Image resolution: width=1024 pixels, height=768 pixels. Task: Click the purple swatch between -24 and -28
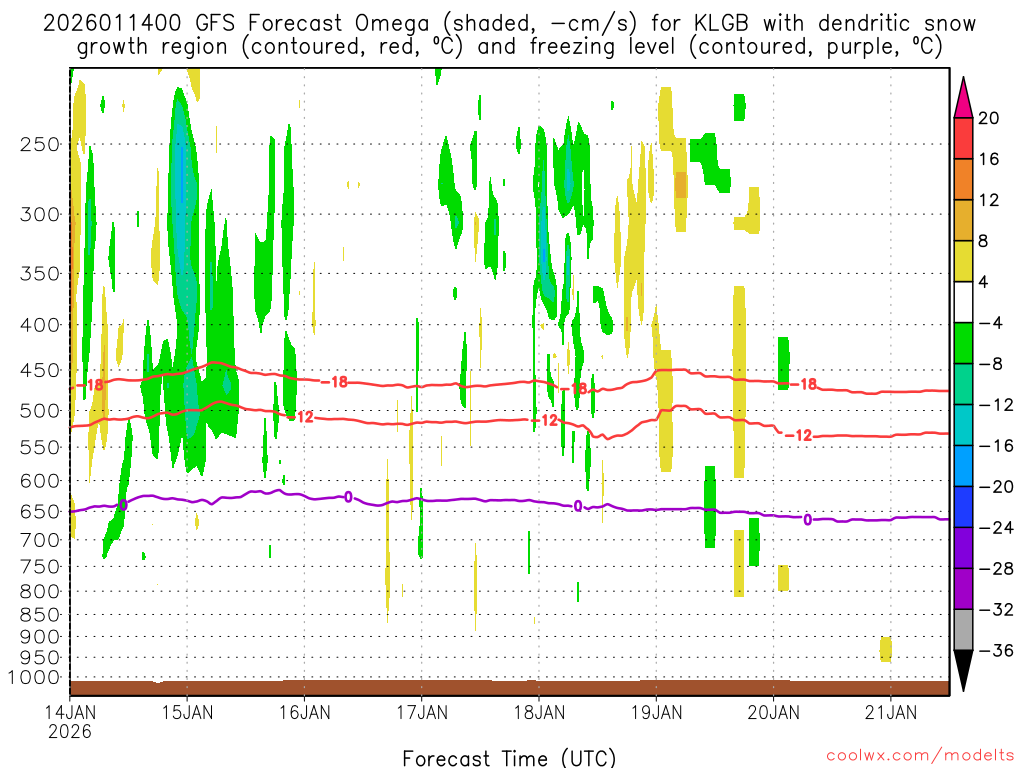point(963,548)
